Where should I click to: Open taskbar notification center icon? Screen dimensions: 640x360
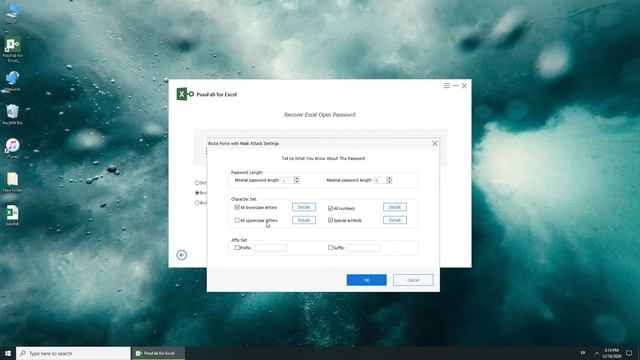click(x=629, y=353)
